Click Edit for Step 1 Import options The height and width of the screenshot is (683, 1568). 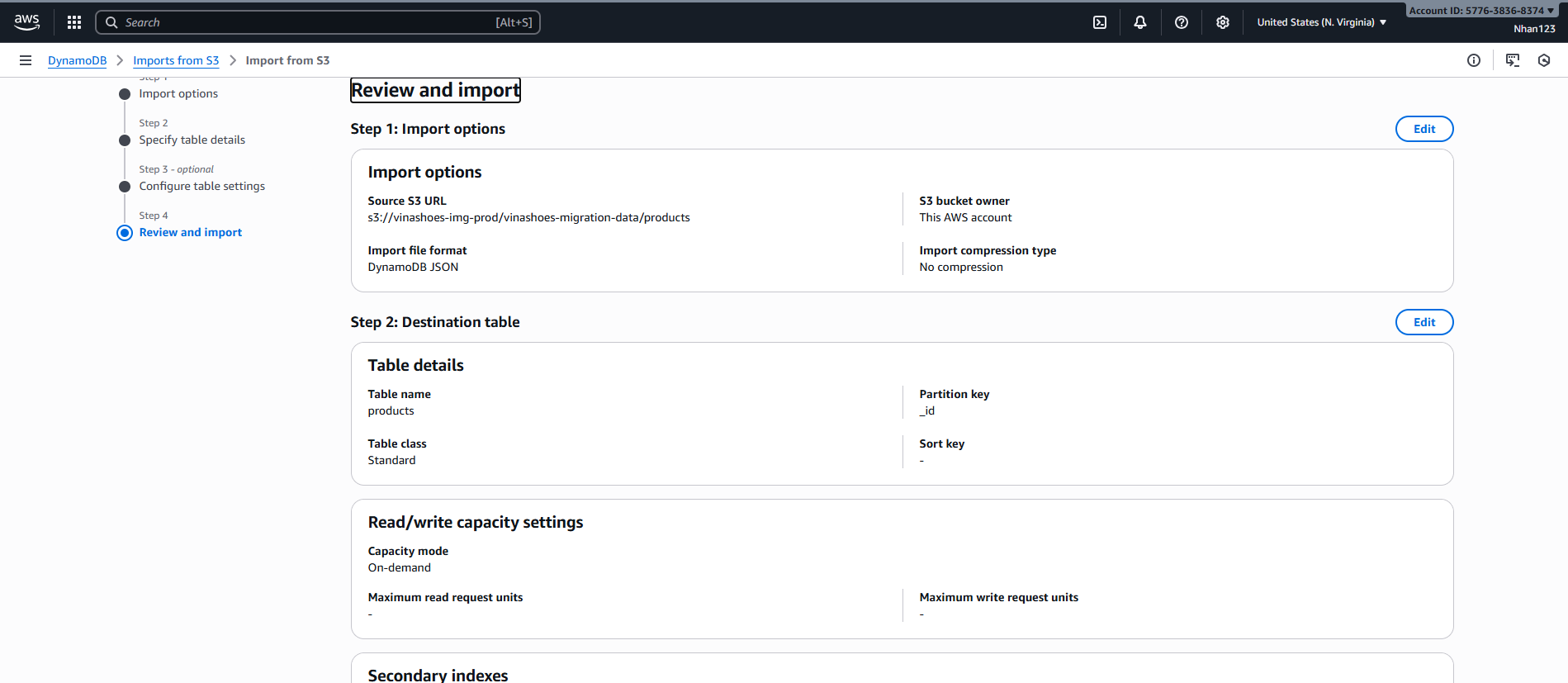(1424, 129)
